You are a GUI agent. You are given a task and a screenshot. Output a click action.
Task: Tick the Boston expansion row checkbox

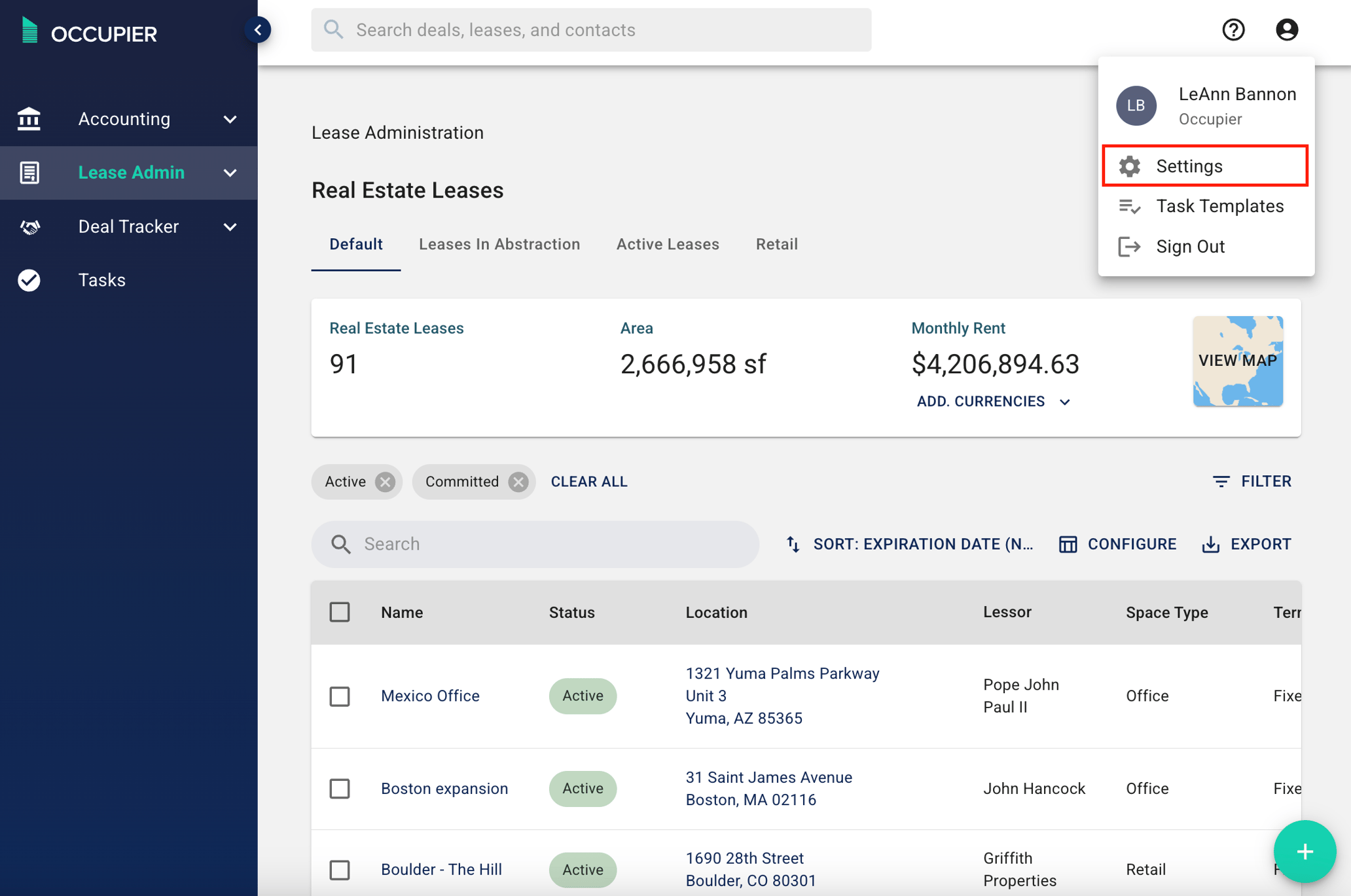[340, 788]
